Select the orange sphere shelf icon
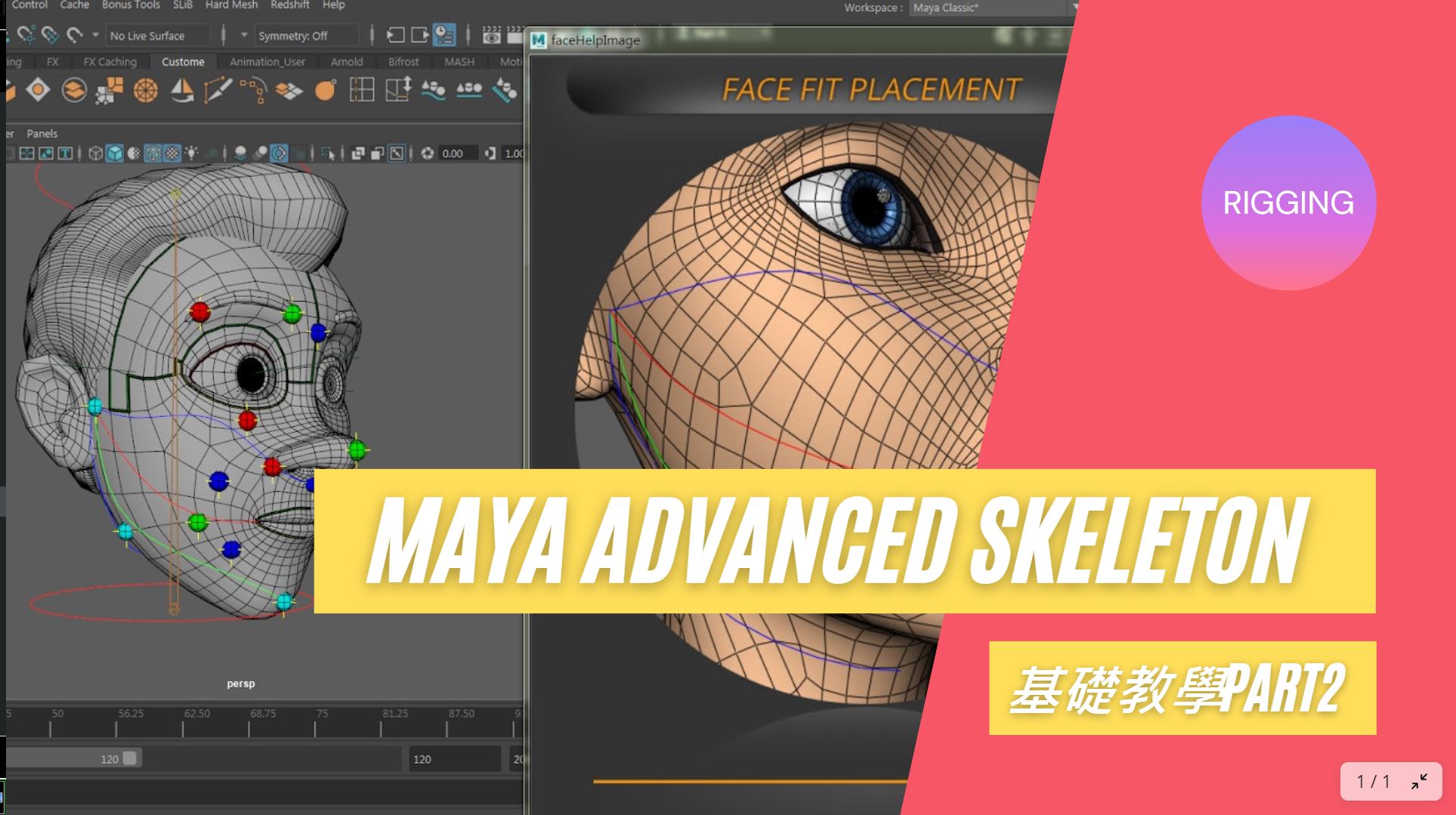 point(324,92)
